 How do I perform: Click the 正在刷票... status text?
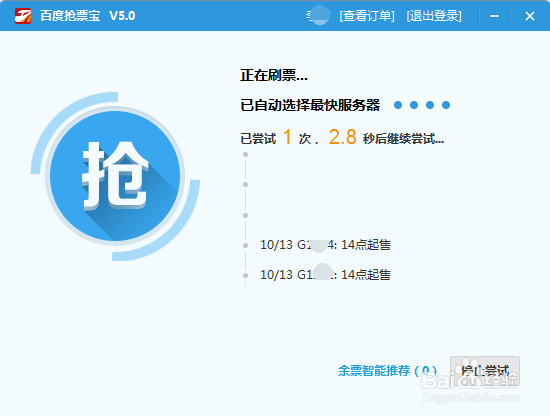tap(274, 75)
